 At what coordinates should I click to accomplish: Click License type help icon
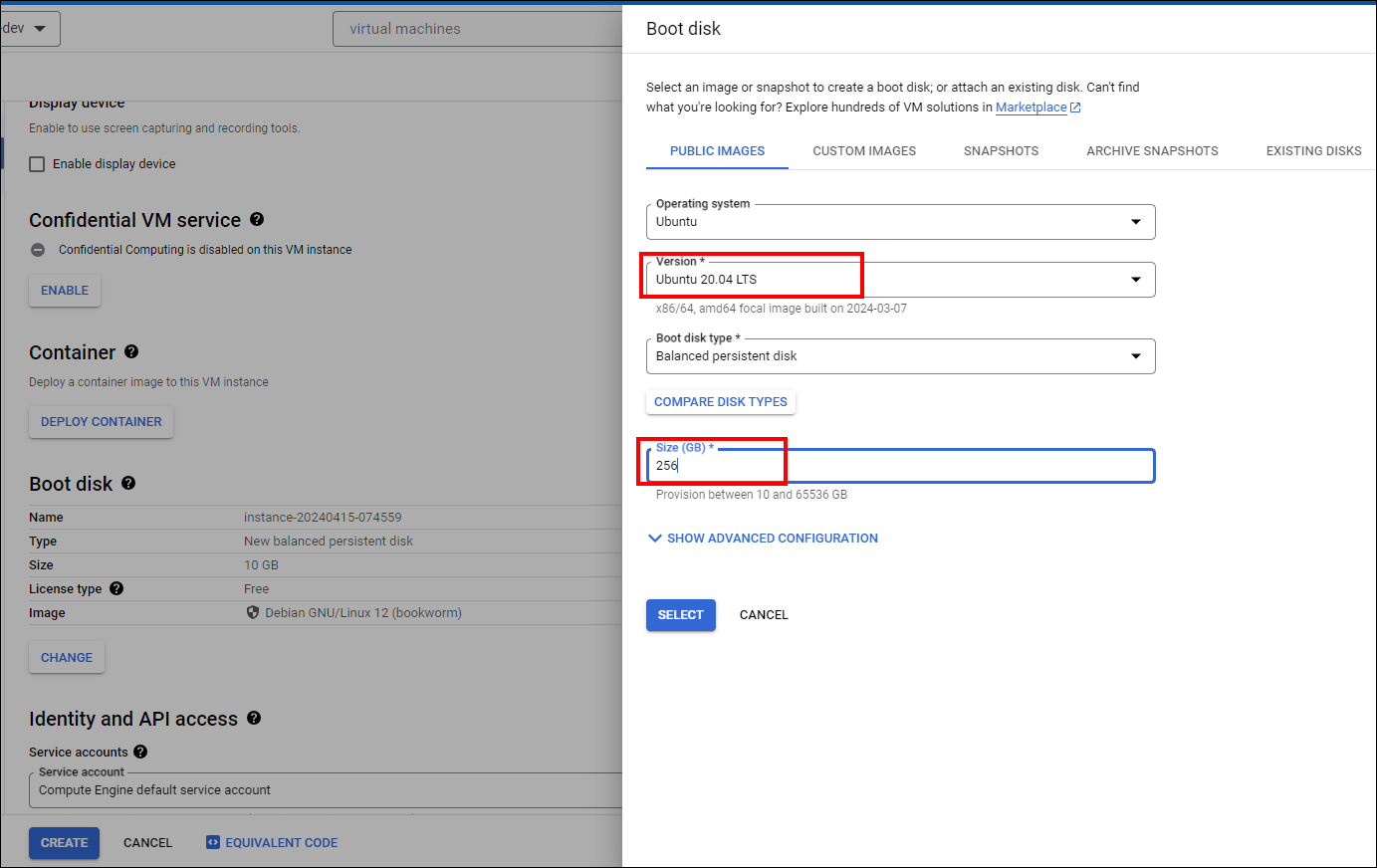(x=116, y=588)
